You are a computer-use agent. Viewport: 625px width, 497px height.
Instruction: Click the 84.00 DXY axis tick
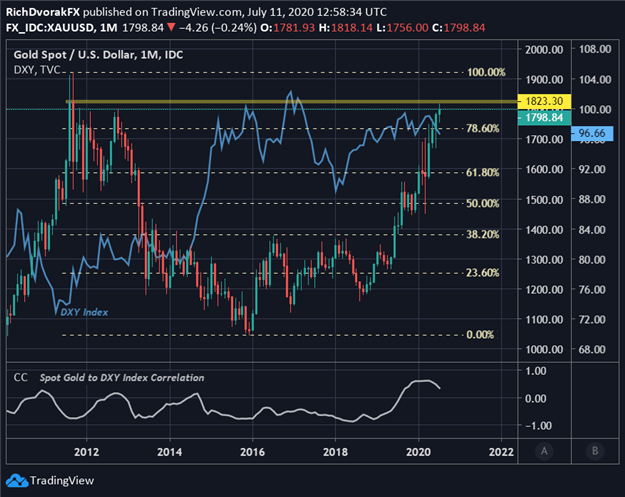coord(592,230)
